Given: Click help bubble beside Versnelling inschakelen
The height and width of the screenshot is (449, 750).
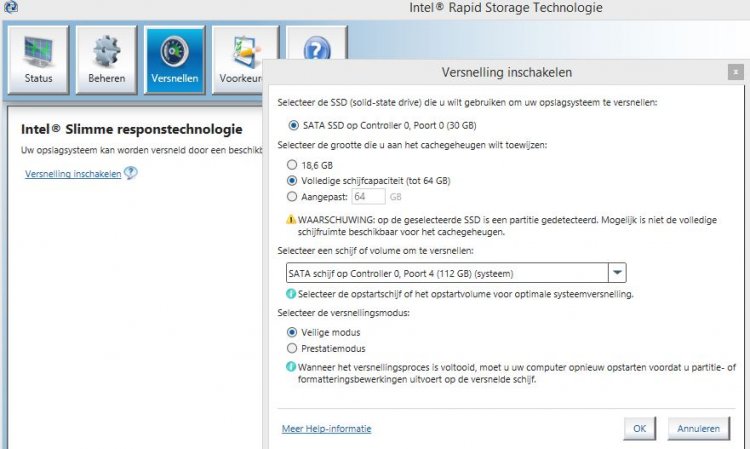Looking at the screenshot, I should 131,173.
